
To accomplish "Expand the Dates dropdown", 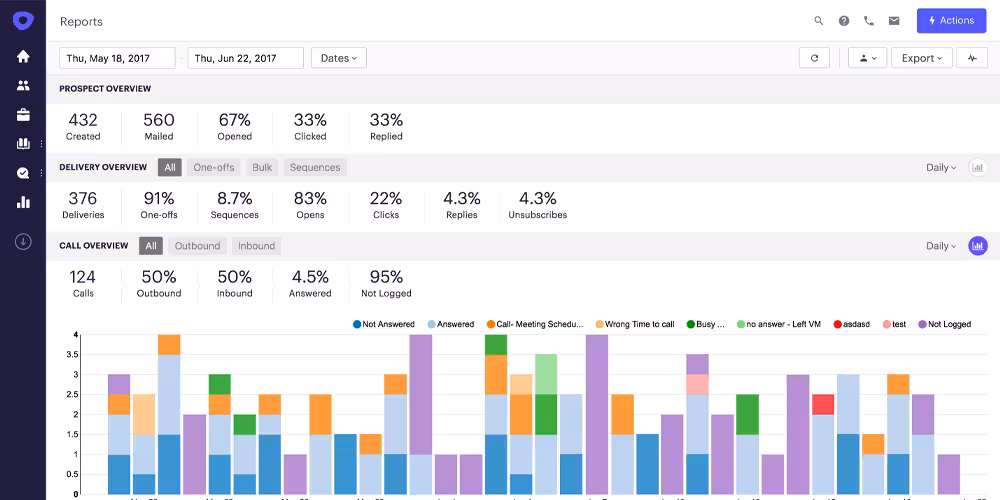I will (x=339, y=58).
